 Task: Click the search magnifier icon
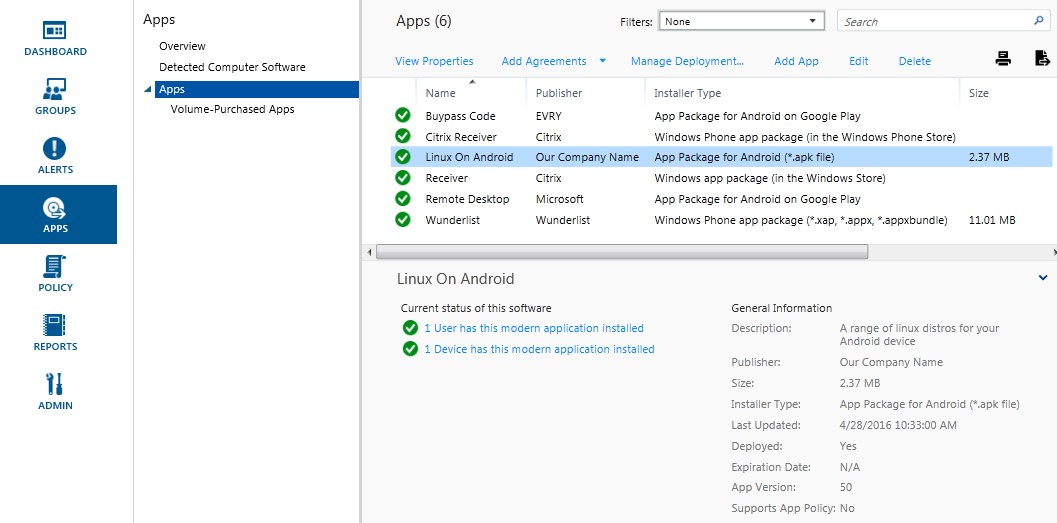(1038, 21)
